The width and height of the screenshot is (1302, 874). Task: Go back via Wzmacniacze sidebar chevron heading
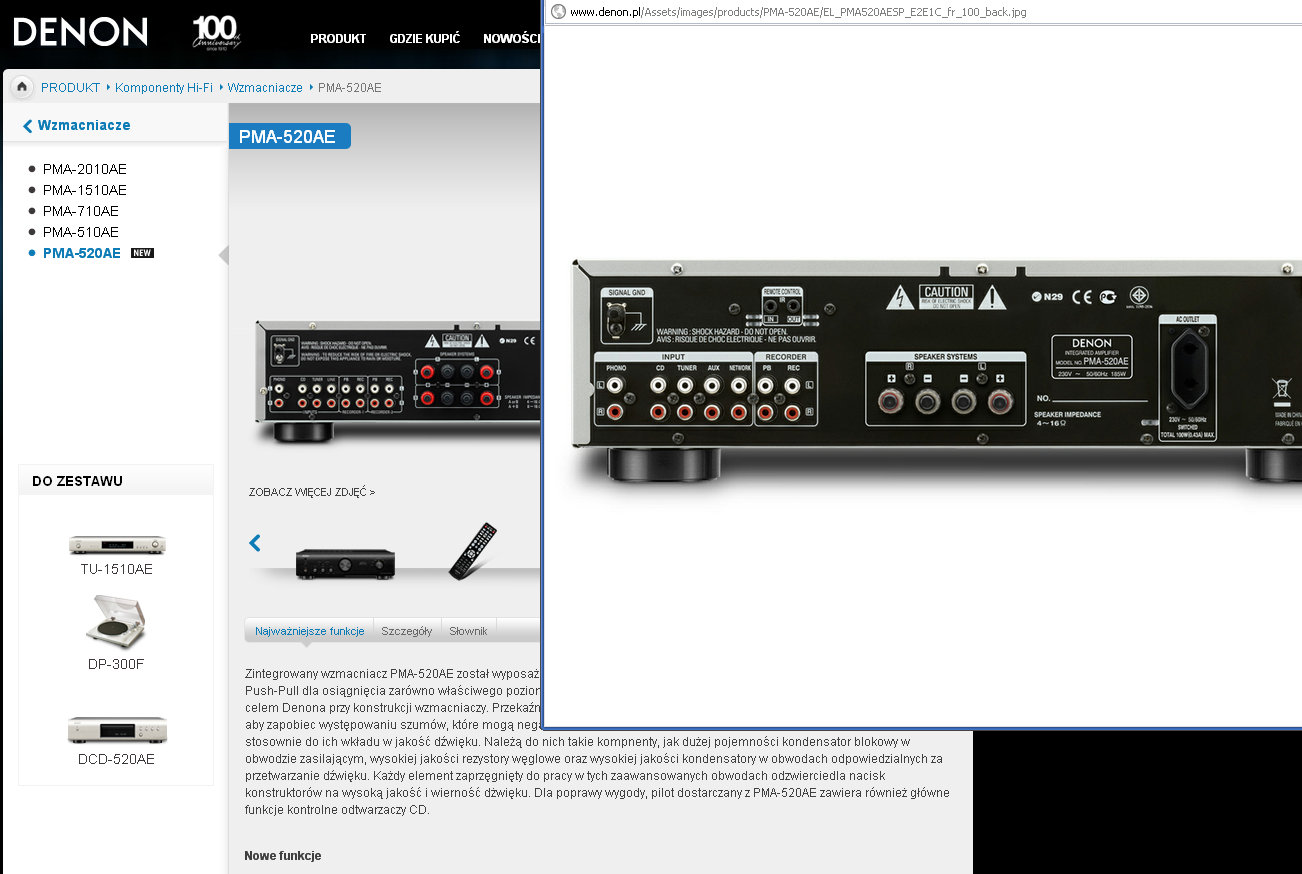click(x=77, y=125)
